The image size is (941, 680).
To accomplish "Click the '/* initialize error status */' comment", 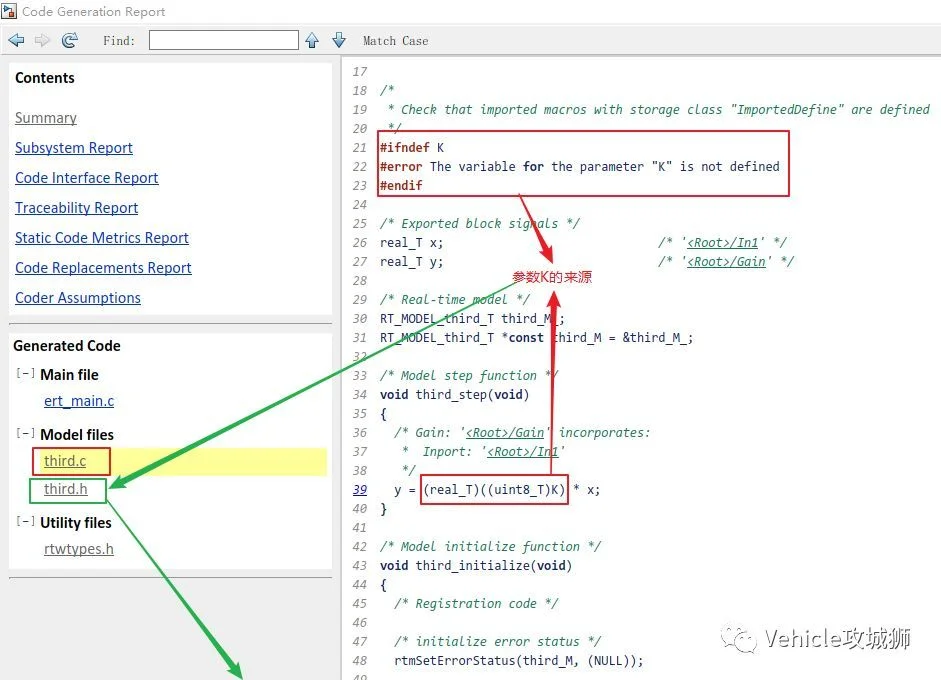I will click(x=497, y=642).
